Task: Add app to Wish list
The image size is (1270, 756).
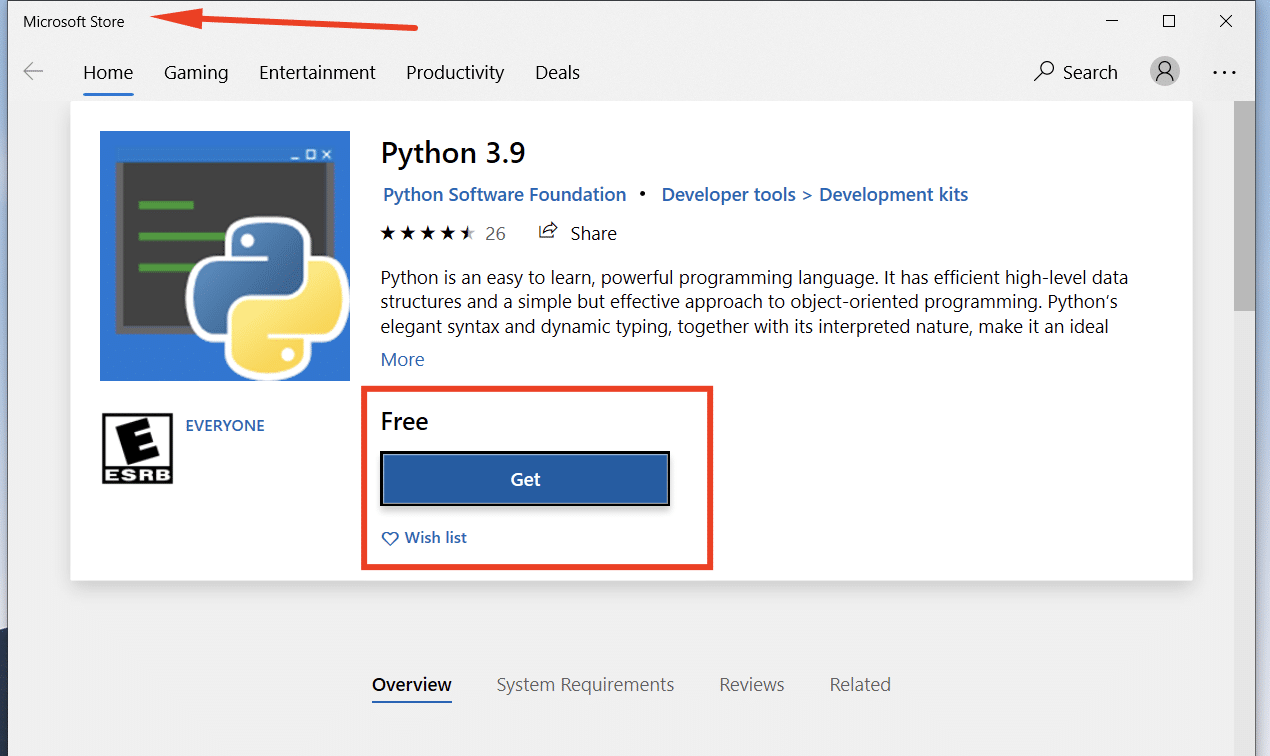Action: (425, 538)
